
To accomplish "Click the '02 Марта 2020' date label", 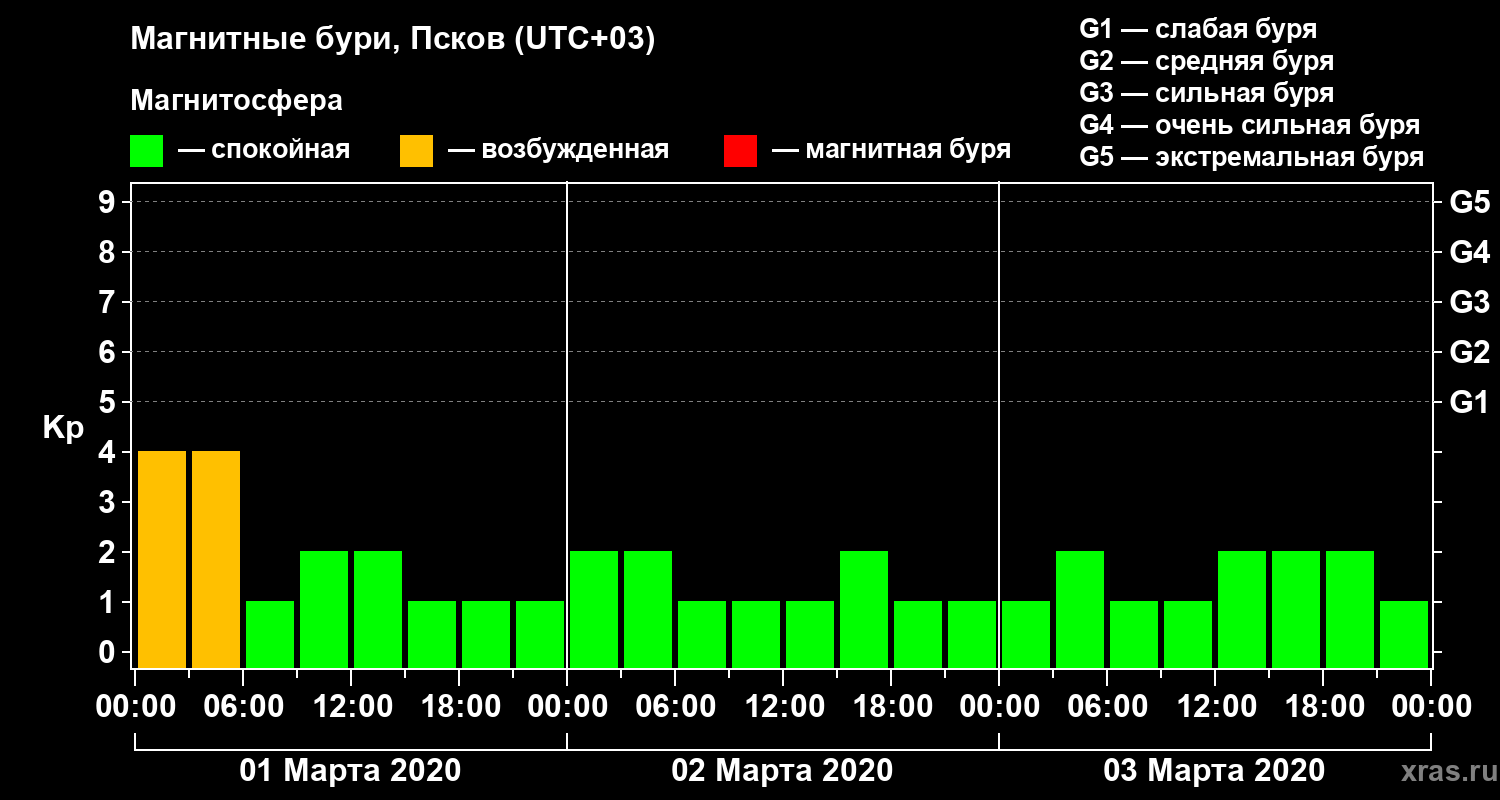I will [x=782, y=771].
